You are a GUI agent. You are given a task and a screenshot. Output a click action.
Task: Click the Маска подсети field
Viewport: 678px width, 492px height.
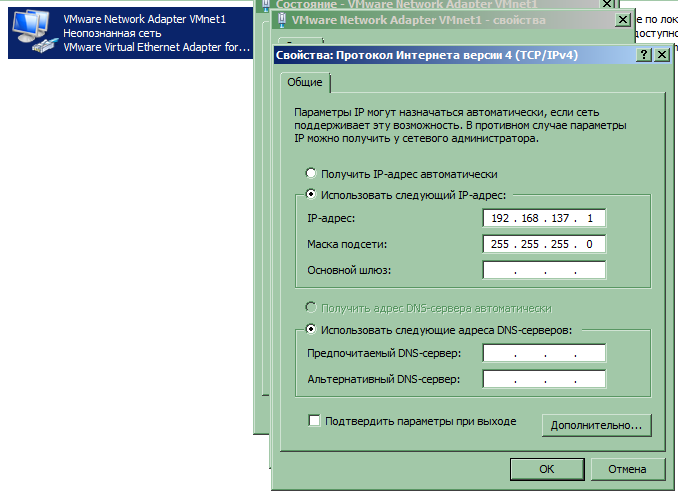[544, 244]
